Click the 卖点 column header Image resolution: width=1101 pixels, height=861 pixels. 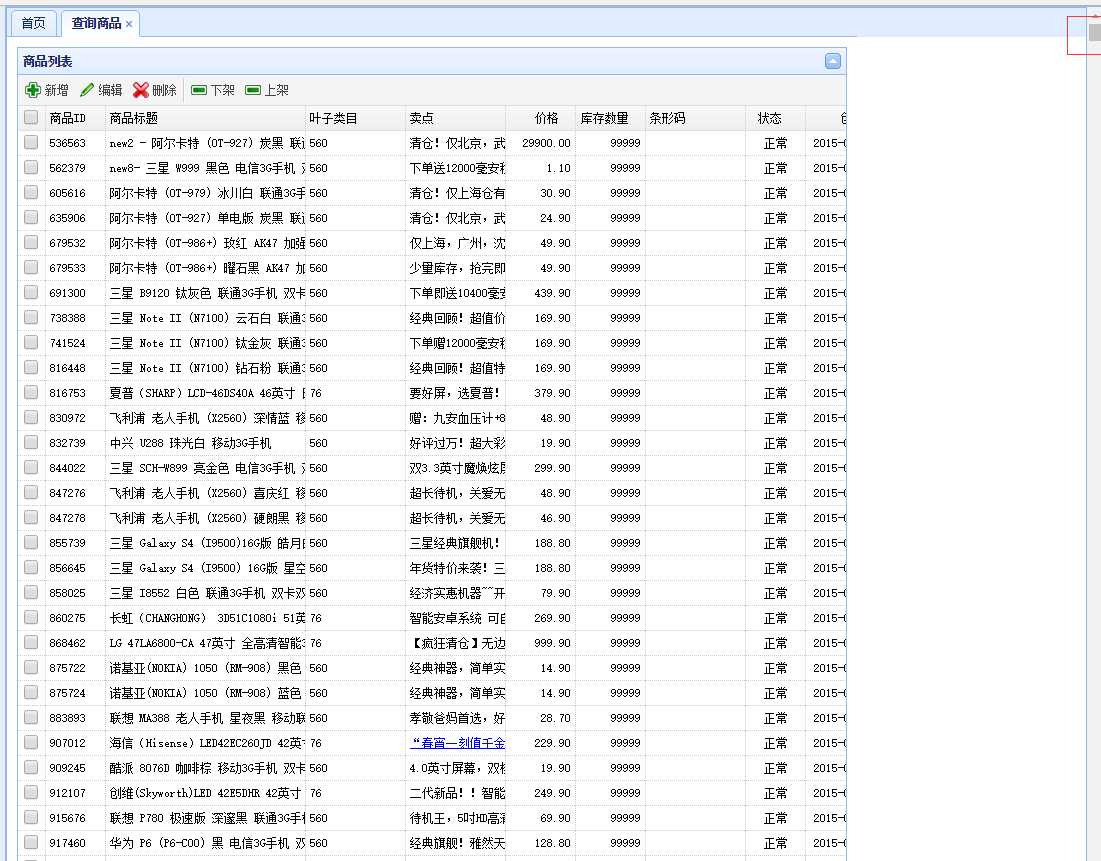(456, 118)
